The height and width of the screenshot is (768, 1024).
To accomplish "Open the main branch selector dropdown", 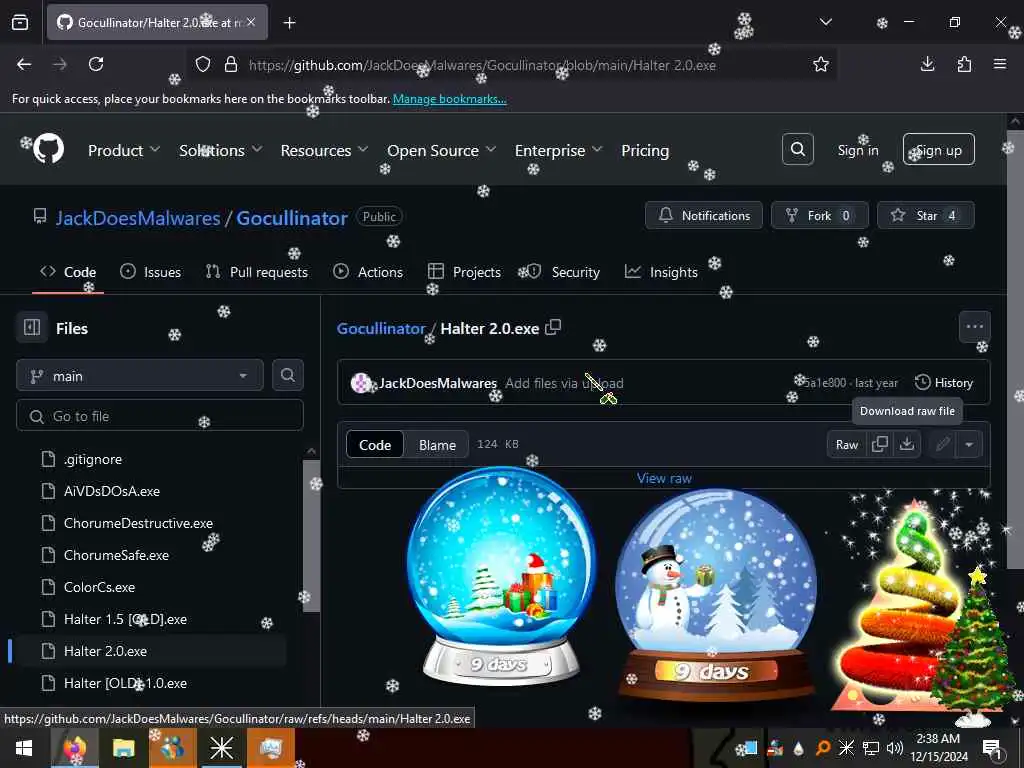I will pyautogui.click(x=140, y=376).
